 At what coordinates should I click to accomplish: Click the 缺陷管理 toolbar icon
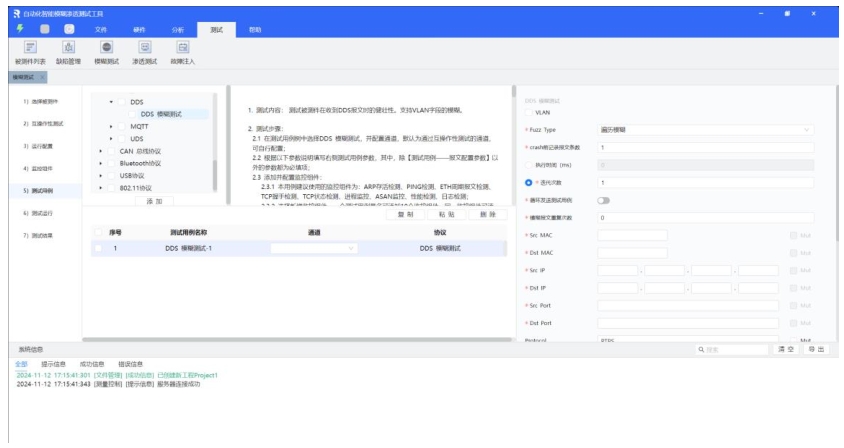pyautogui.click(x=68, y=48)
